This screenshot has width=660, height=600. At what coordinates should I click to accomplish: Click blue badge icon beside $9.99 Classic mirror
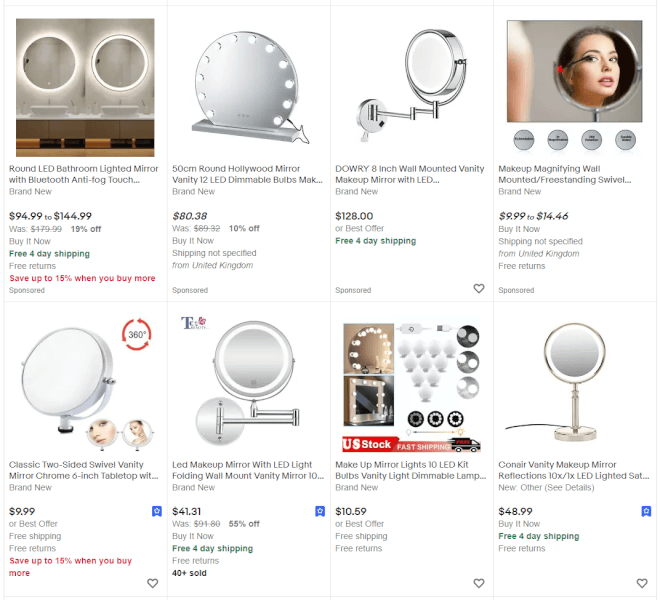coord(156,511)
